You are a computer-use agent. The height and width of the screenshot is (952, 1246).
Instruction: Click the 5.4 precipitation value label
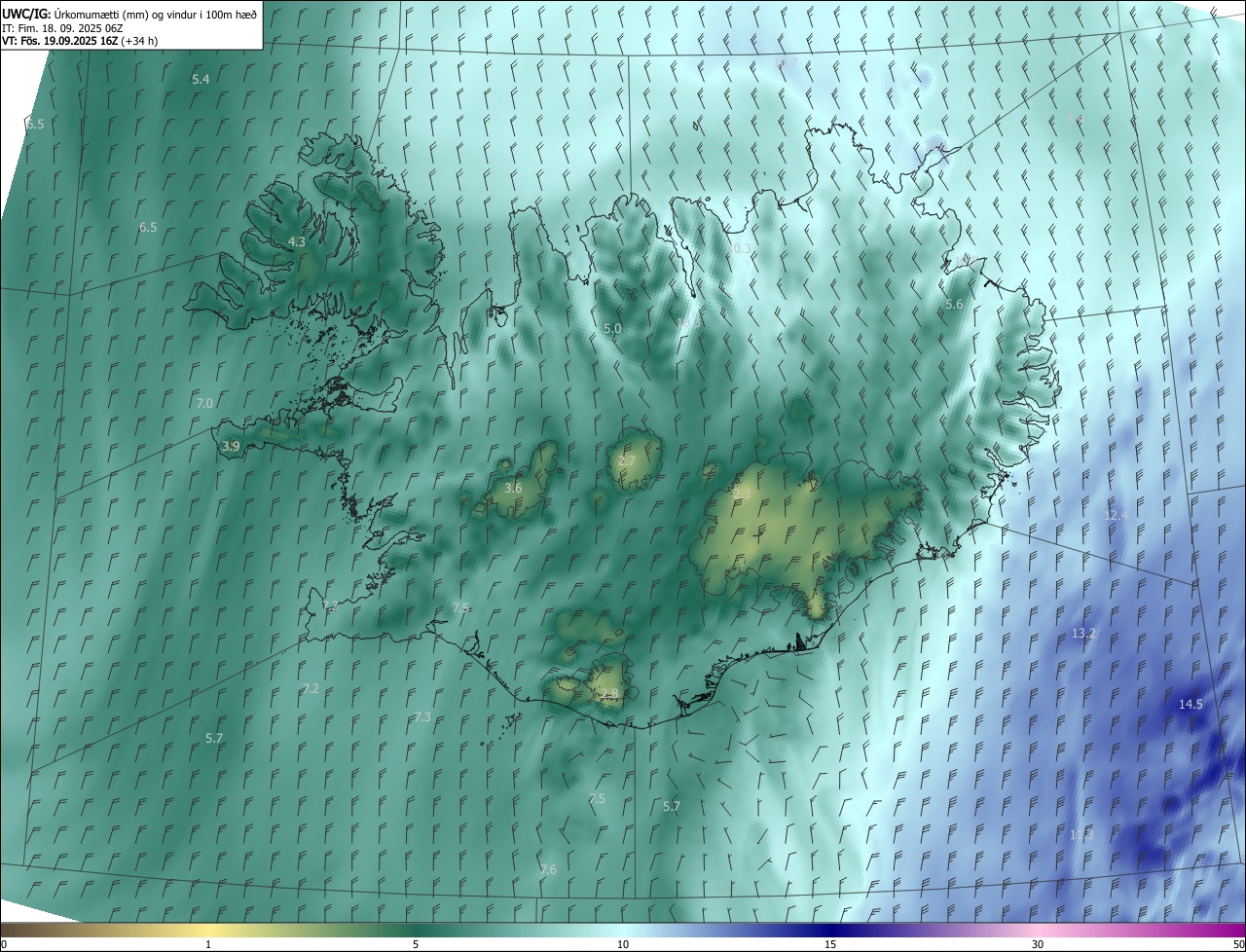(x=201, y=79)
